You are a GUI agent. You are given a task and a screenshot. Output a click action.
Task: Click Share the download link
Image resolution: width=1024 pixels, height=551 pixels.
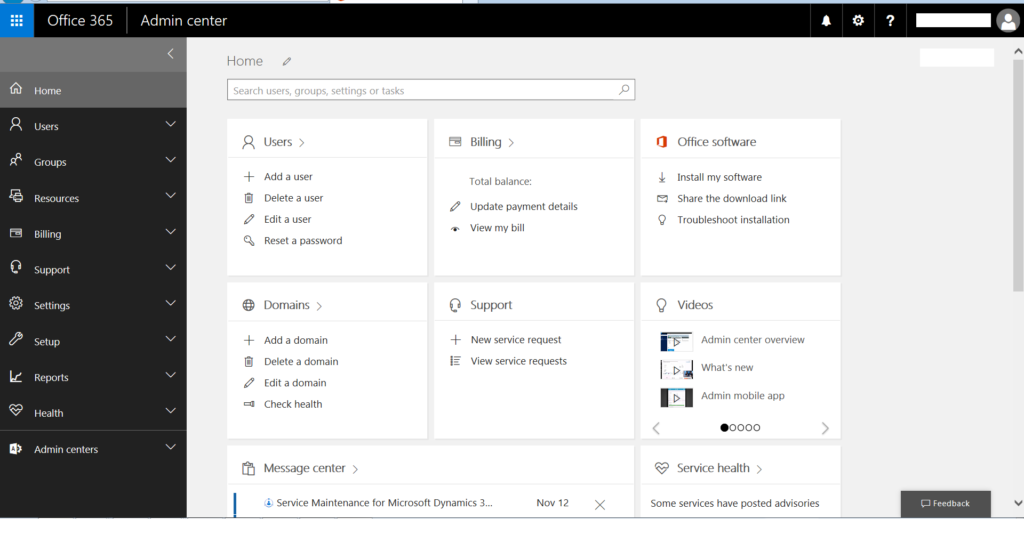pos(731,198)
